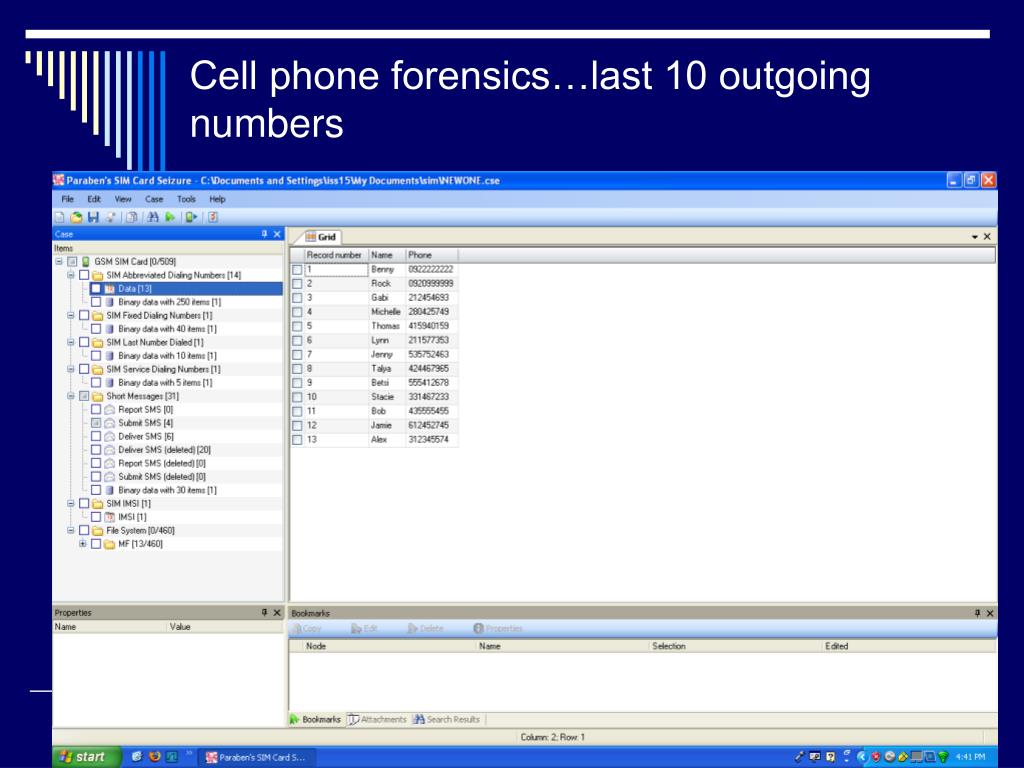Open the View menu

click(x=123, y=199)
